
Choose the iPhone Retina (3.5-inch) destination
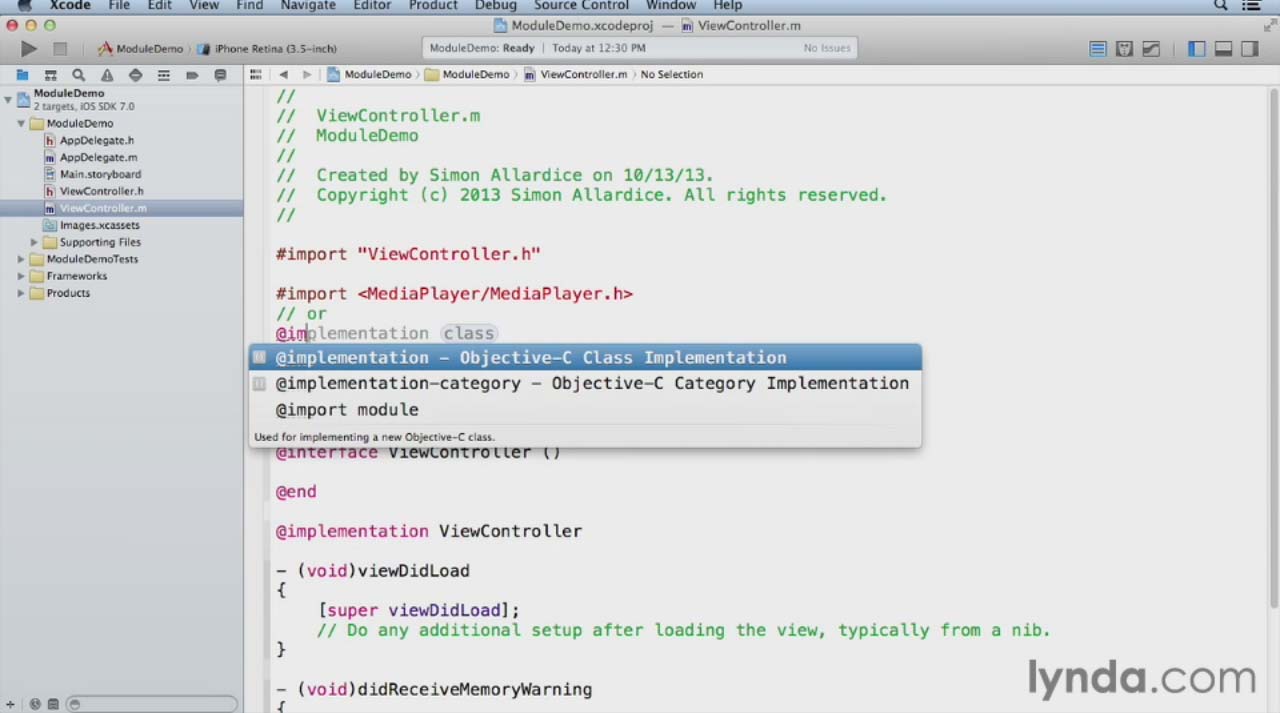coord(267,48)
